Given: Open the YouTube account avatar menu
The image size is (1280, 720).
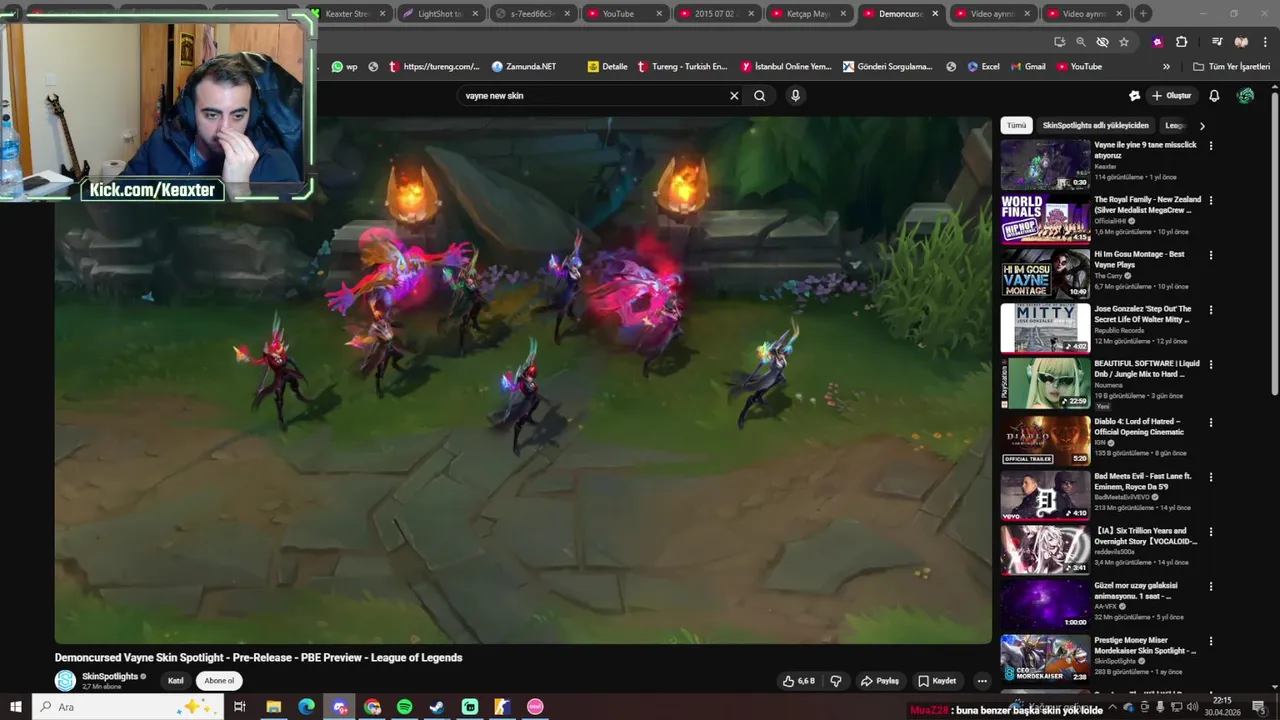Looking at the screenshot, I should pyautogui.click(x=1245, y=96).
